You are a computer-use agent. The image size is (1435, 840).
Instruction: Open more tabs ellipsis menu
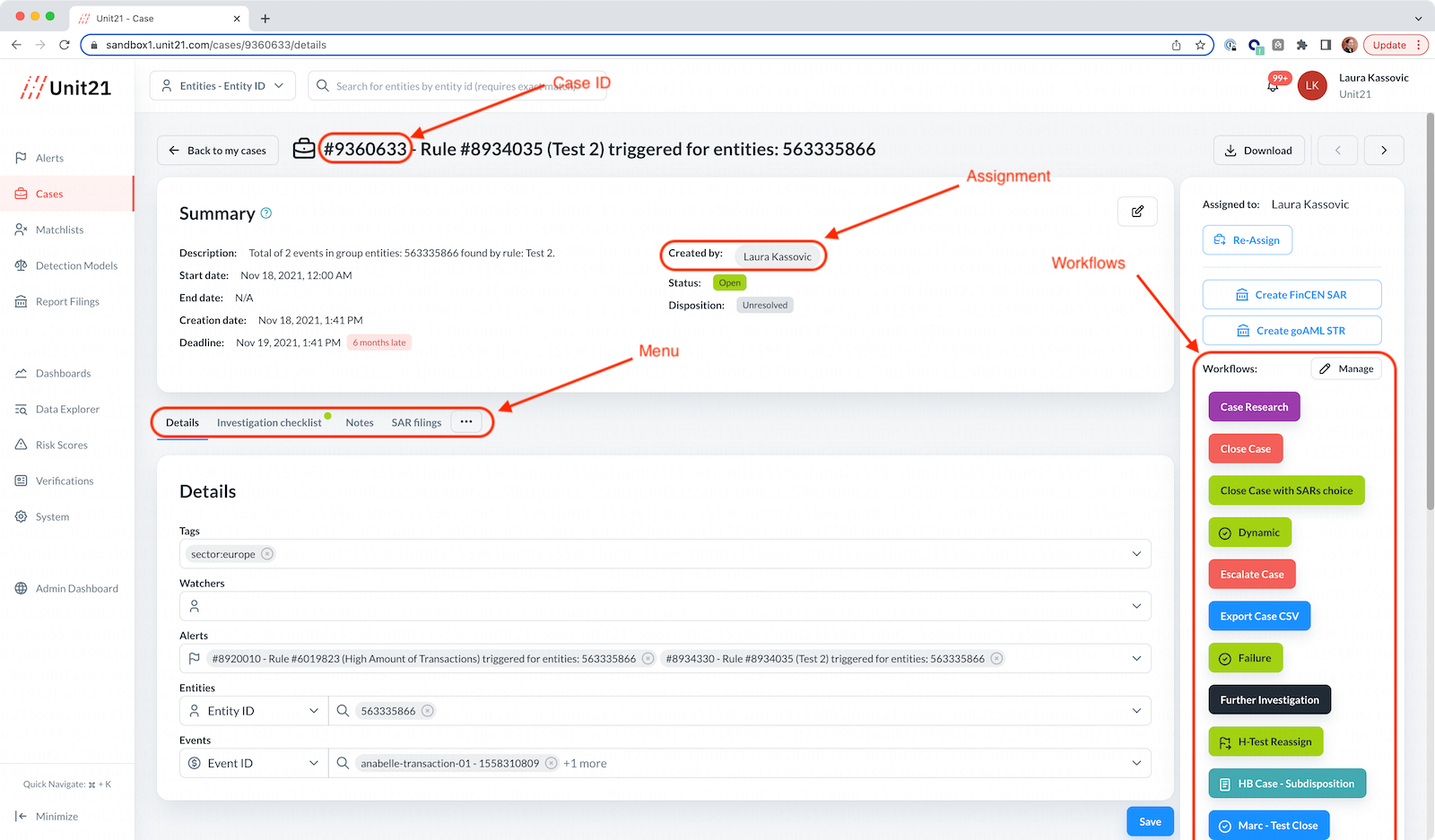466,421
